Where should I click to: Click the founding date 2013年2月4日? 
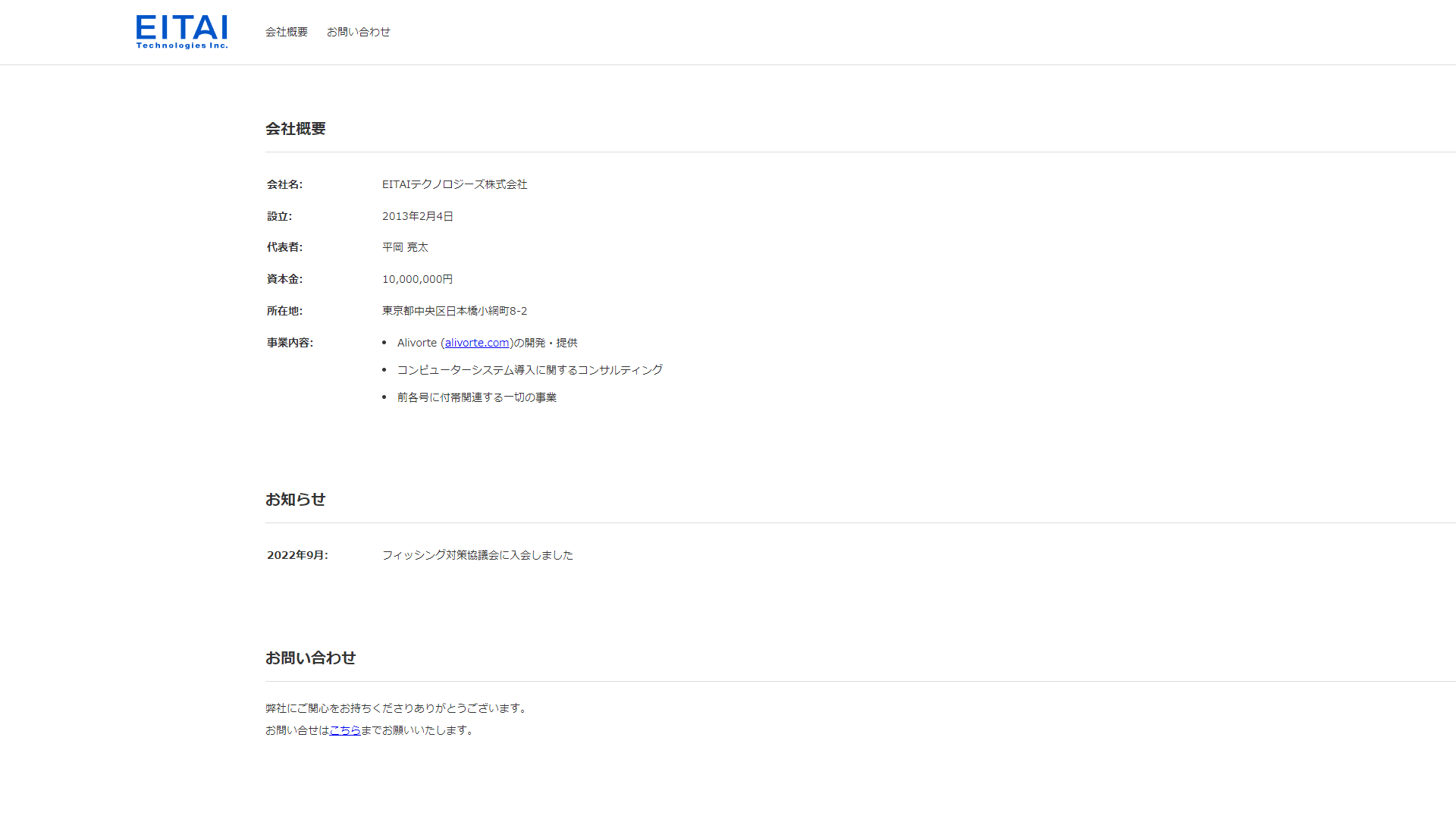(x=417, y=216)
